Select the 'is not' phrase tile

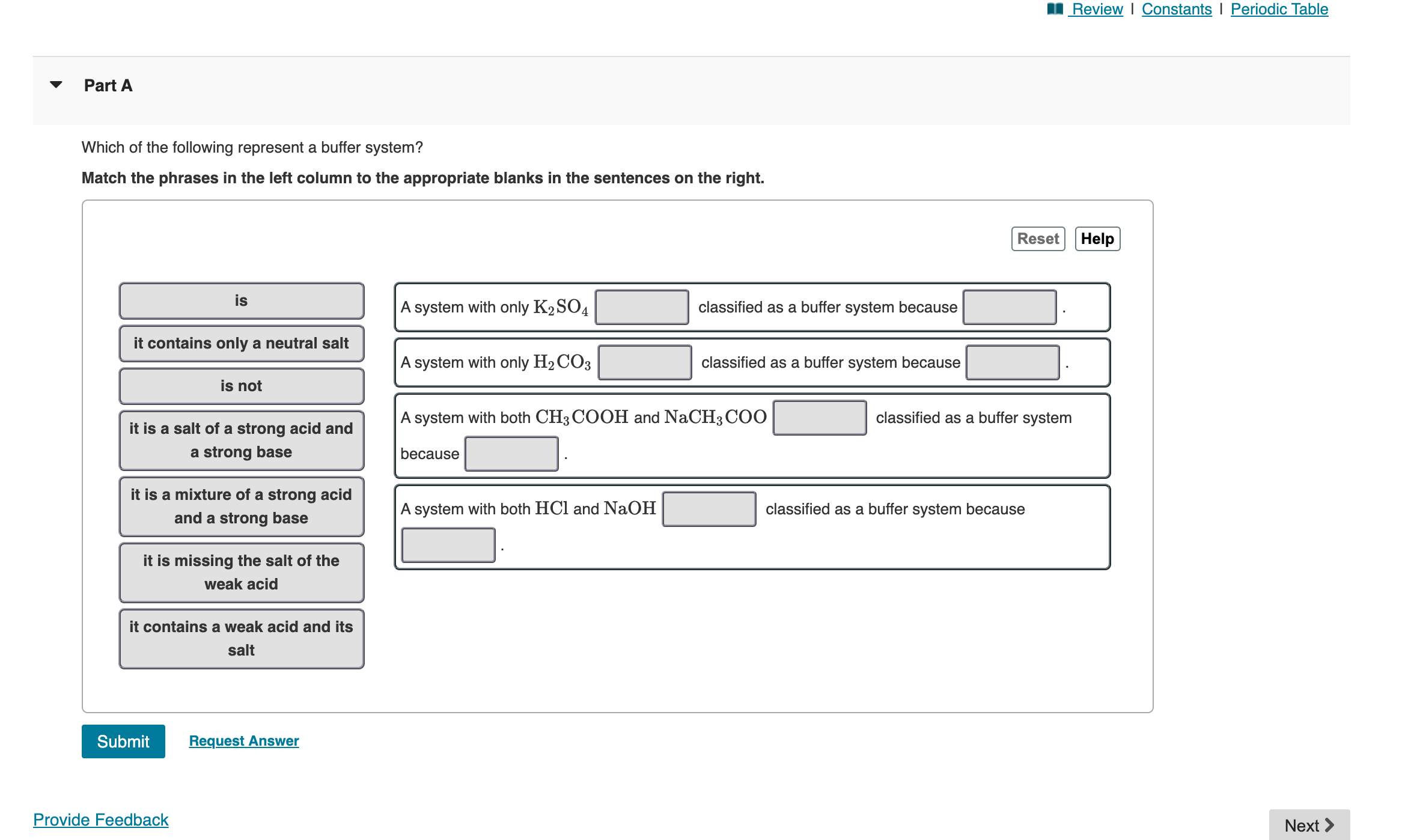point(241,386)
